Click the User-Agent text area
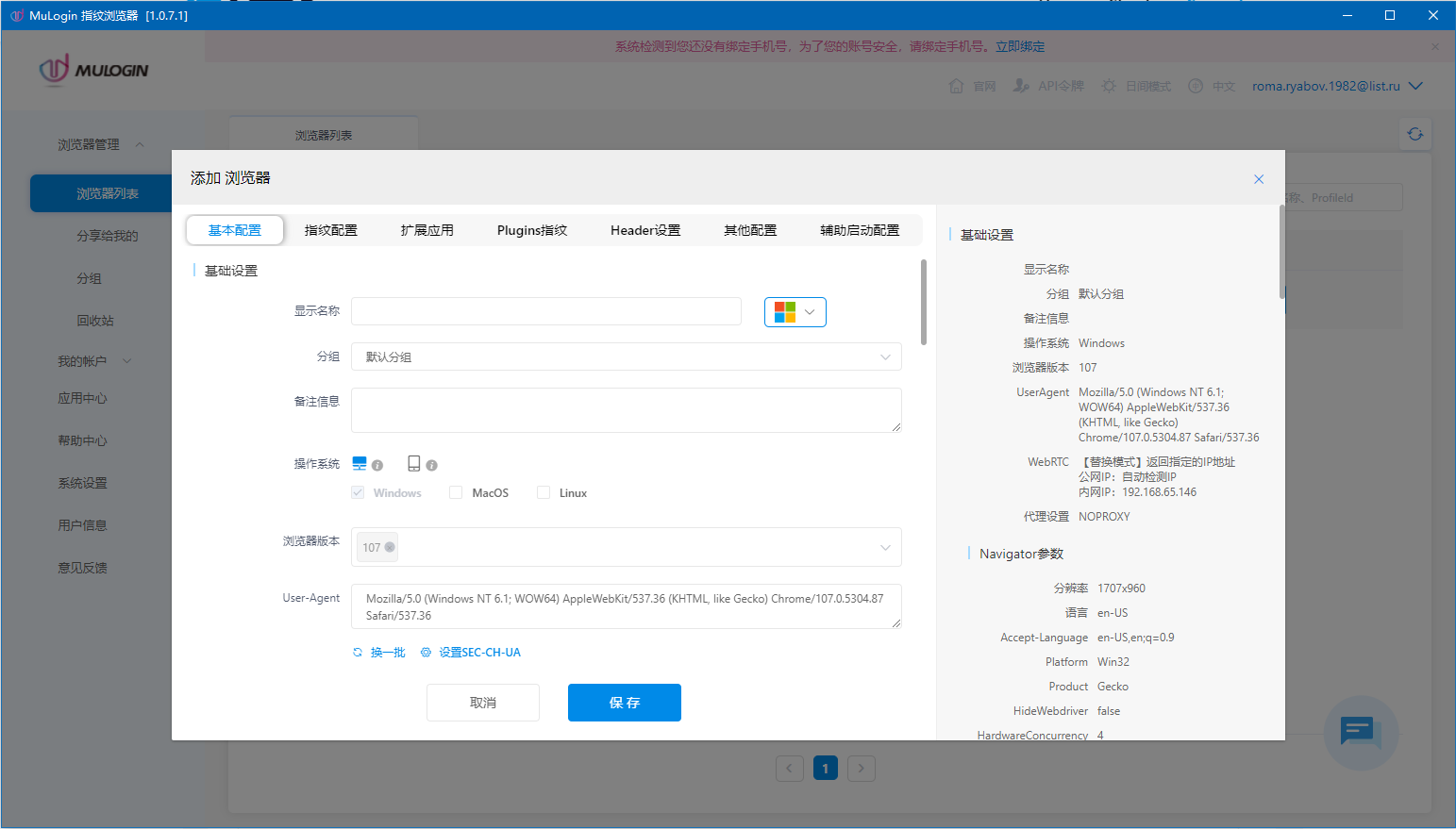This screenshot has width=1456, height=829. coord(627,606)
